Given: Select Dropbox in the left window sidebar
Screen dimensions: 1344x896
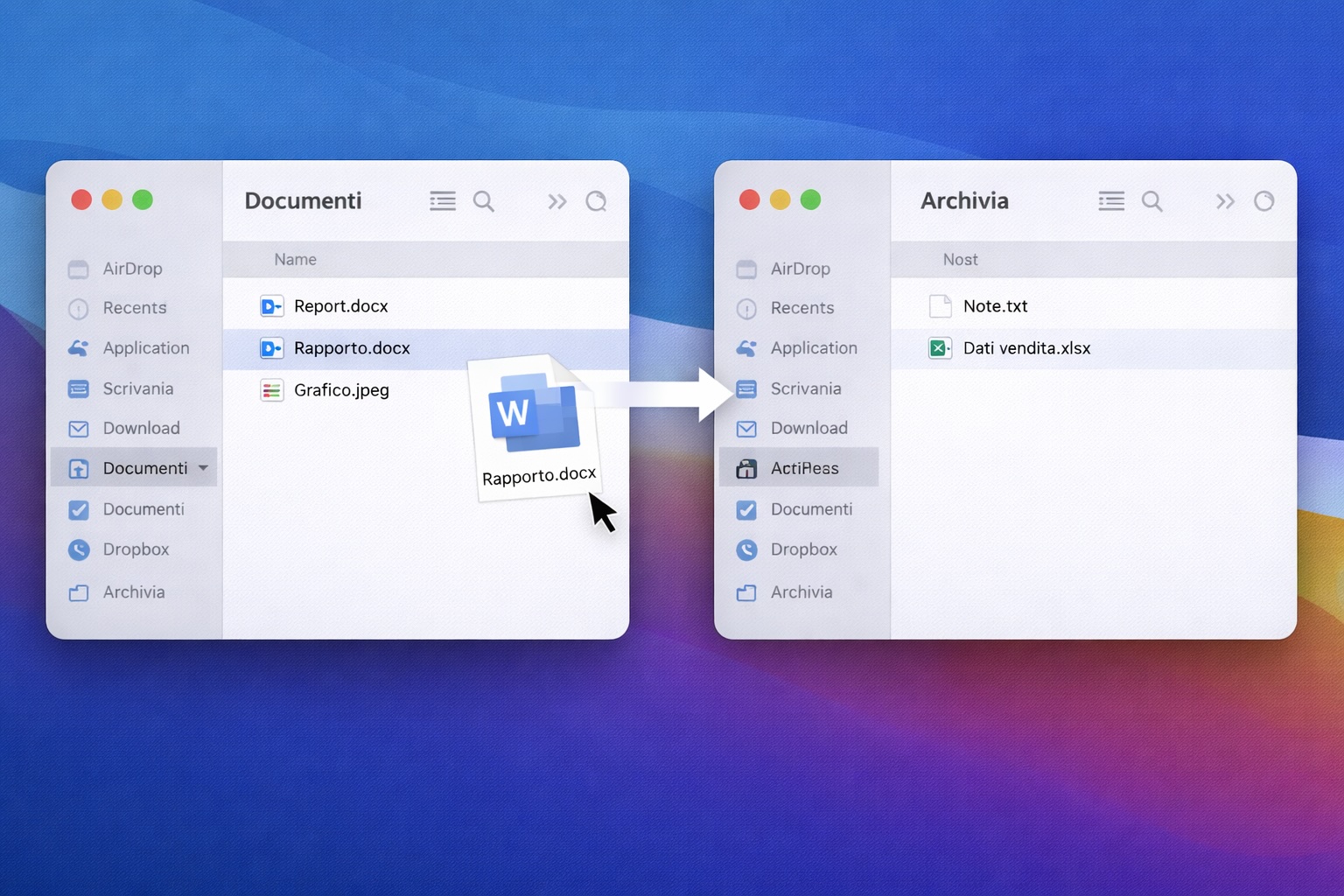Looking at the screenshot, I should (x=135, y=549).
